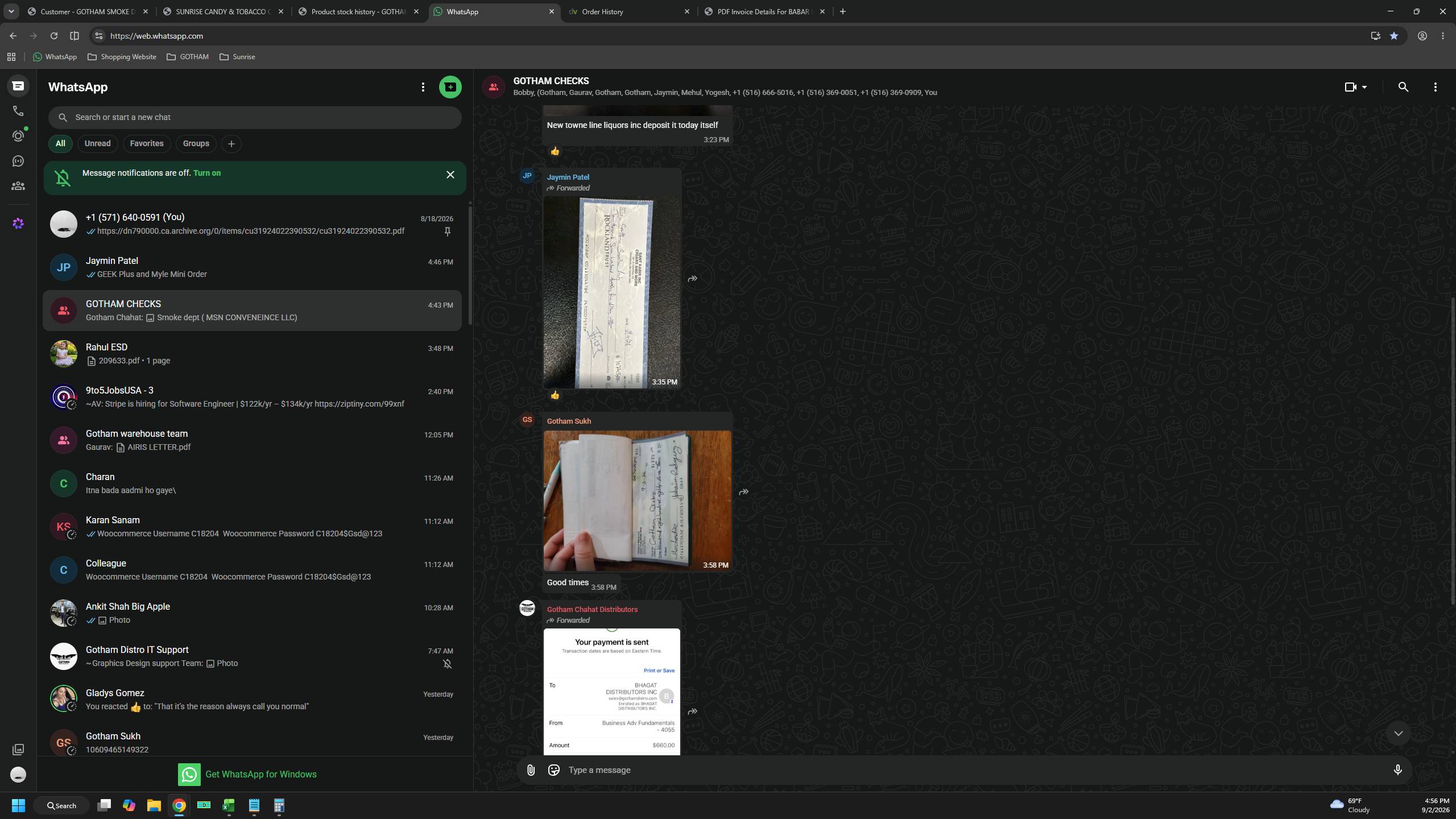Jump to latest messages with down chevron
The width and height of the screenshot is (1456, 819).
(1398, 733)
